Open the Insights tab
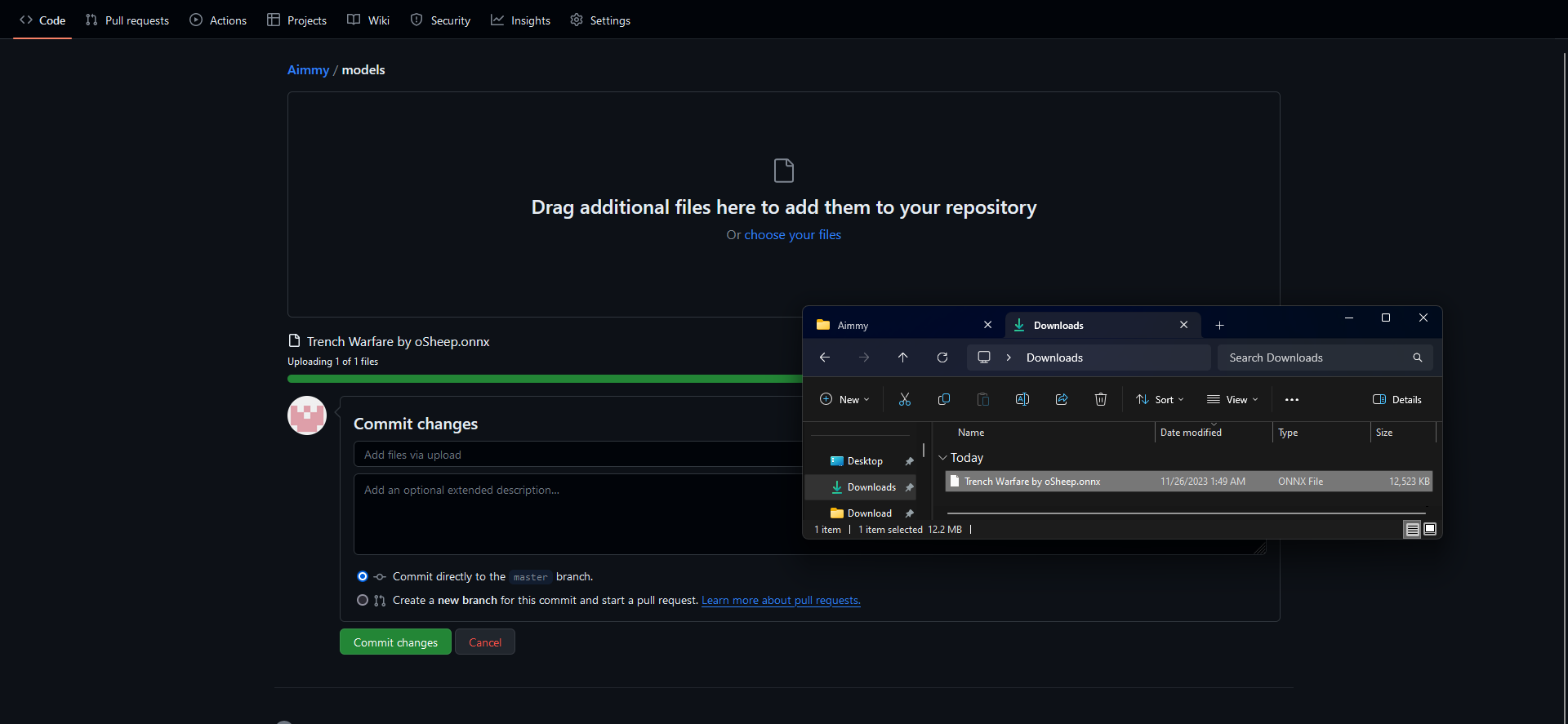The image size is (1568, 724). 520,20
